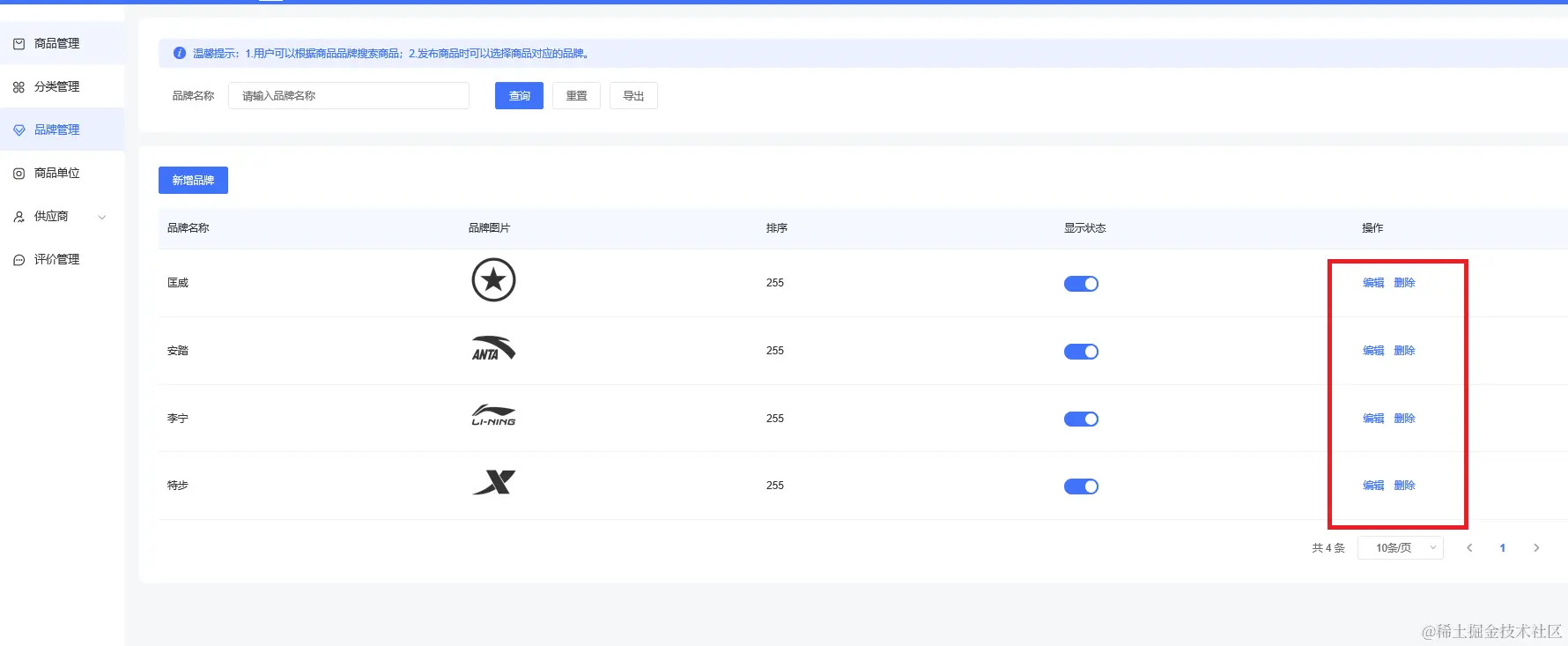The height and width of the screenshot is (646, 1568).
Task: Toggle display status for 特步
Action: pos(1081,486)
